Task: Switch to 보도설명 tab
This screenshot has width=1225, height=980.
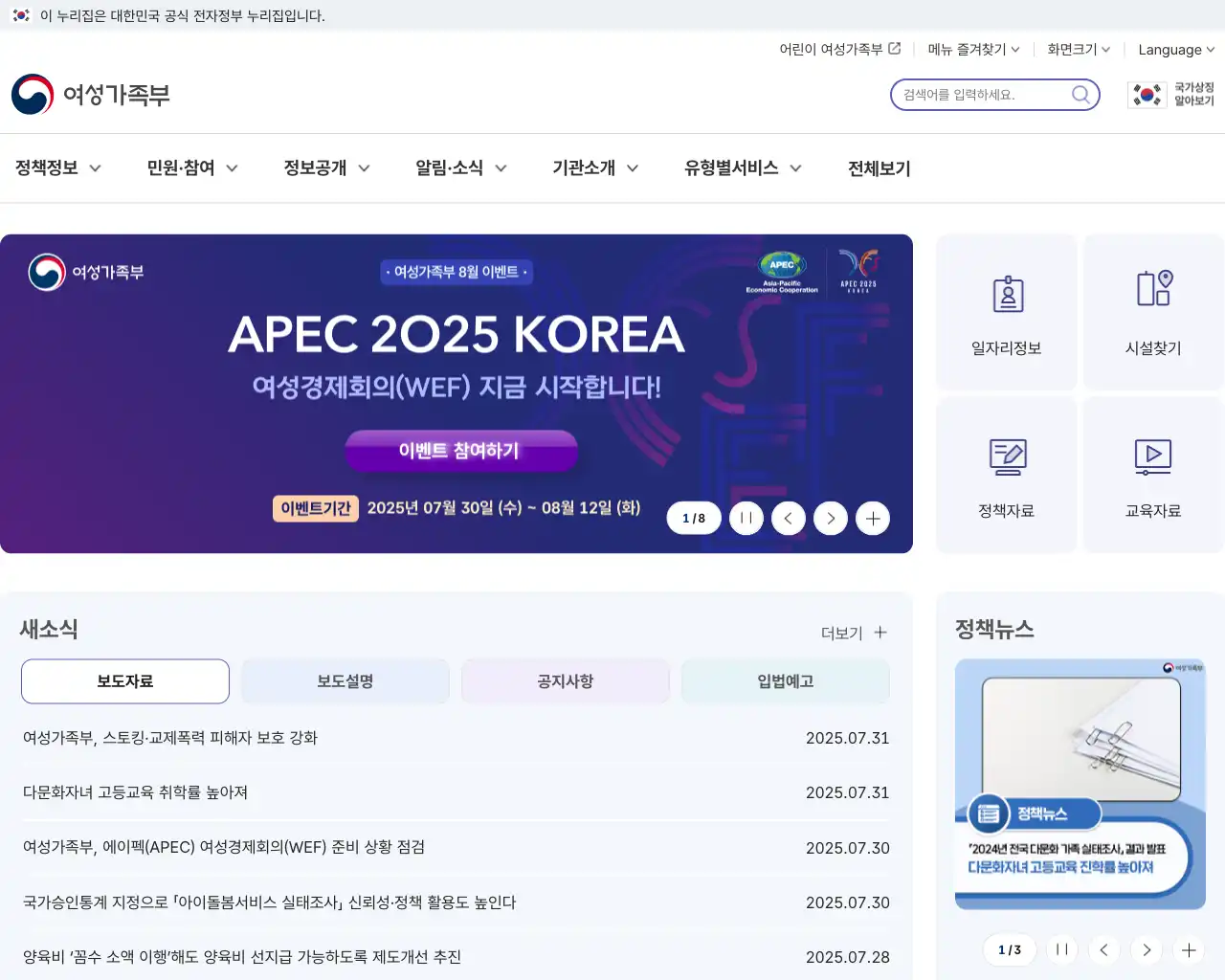Action: tap(345, 681)
